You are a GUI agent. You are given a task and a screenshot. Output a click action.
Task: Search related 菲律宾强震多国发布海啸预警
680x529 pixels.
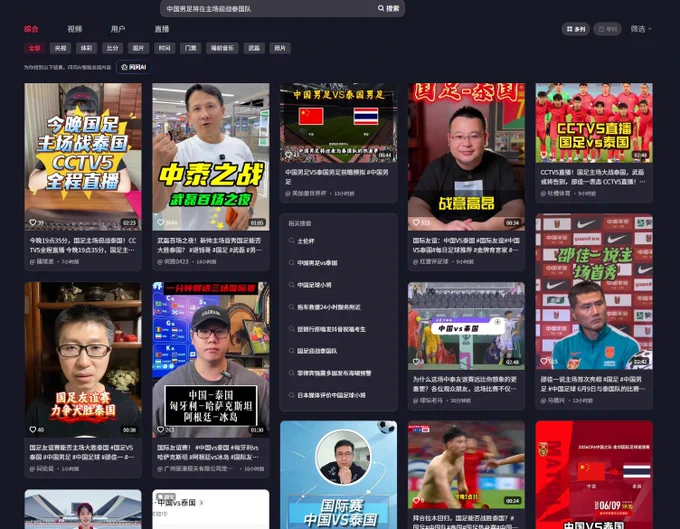coord(334,373)
